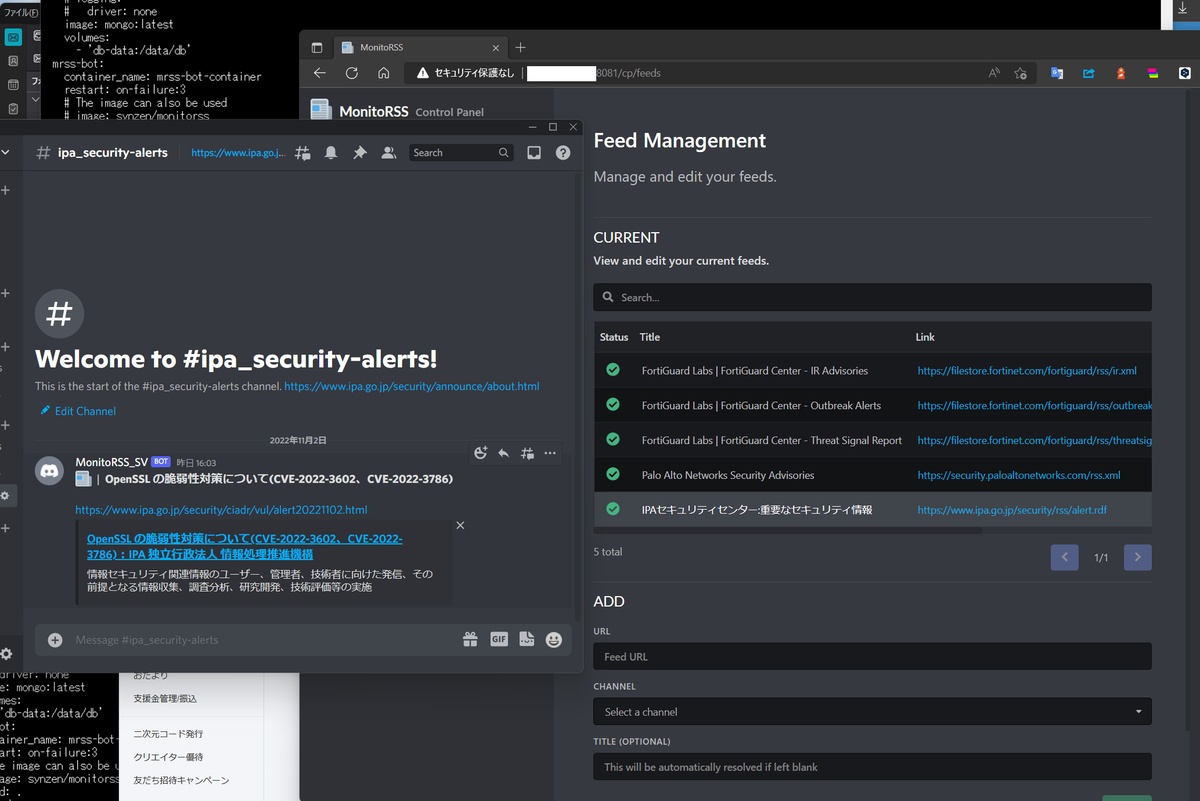Reply to the OpenSSL alert message
Image resolution: width=1200 pixels, height=801 pixels.
tap(503, 453)
